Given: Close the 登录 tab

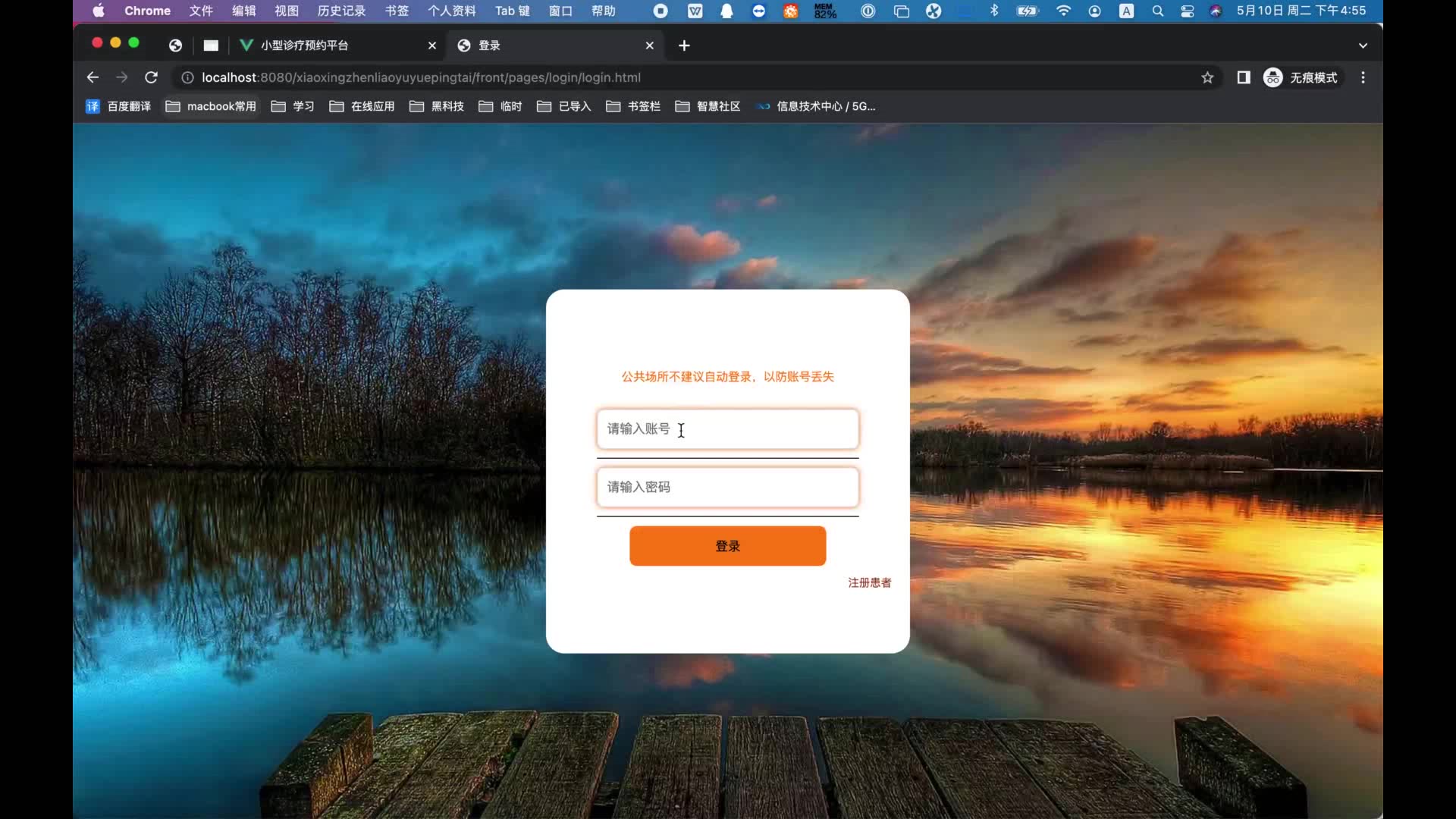Looking at the screenshot, I should pos(649,45).
